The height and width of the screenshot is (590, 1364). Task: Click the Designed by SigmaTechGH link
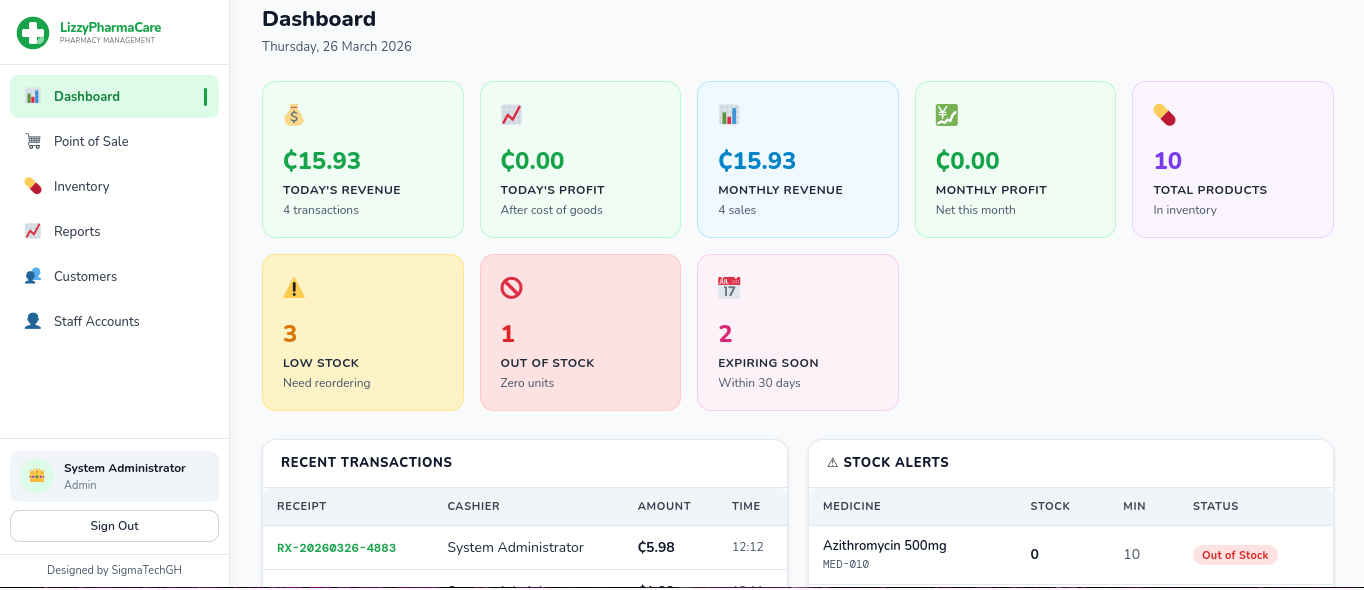[114, 569]
